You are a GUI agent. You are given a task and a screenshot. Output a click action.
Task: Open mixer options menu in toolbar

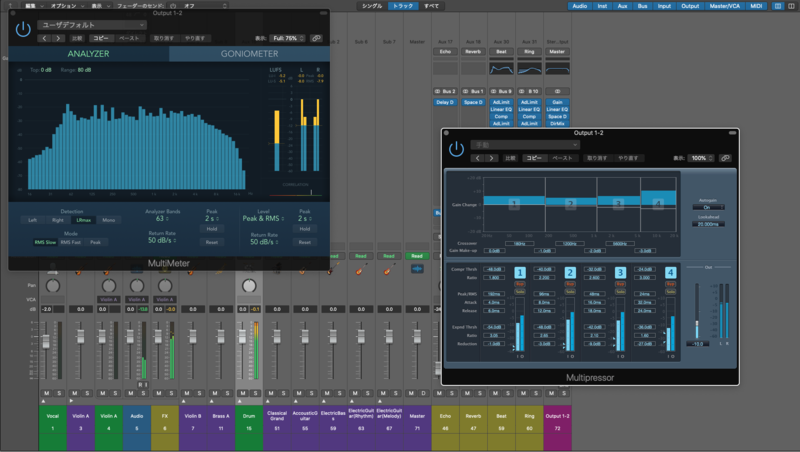point(66,6)
